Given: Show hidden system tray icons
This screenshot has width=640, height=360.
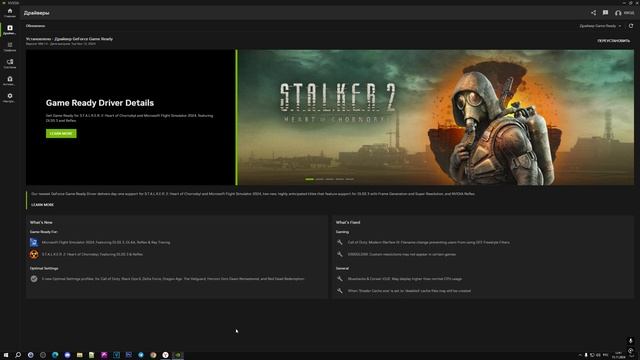Looking at the screenshot, I should pos(580,355).
